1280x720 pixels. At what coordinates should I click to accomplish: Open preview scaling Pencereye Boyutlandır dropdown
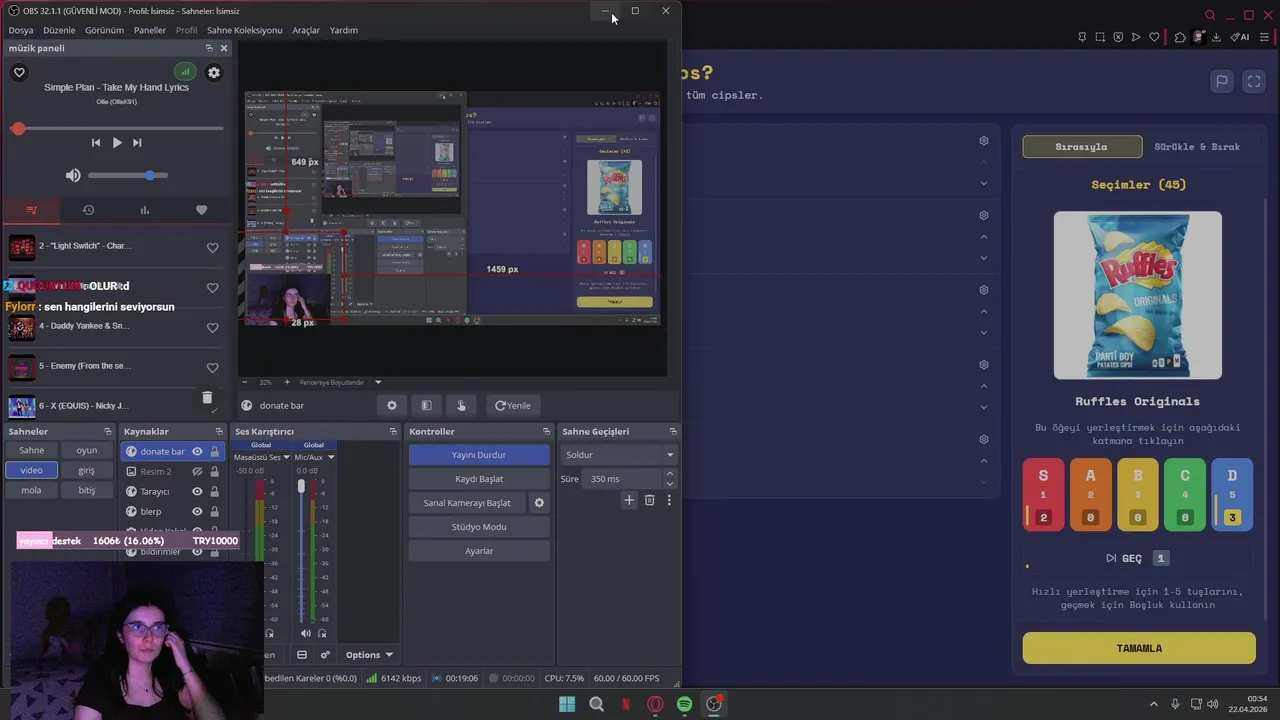tap(340, 382)
